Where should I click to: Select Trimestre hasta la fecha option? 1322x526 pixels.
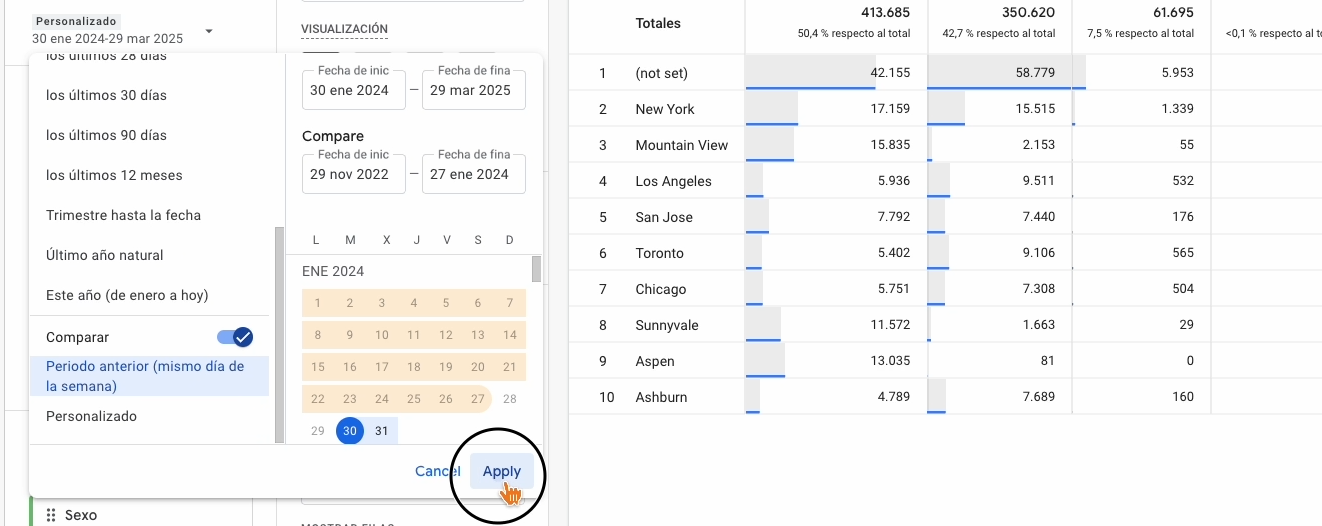pyautogui.click(x=123, y=215)
